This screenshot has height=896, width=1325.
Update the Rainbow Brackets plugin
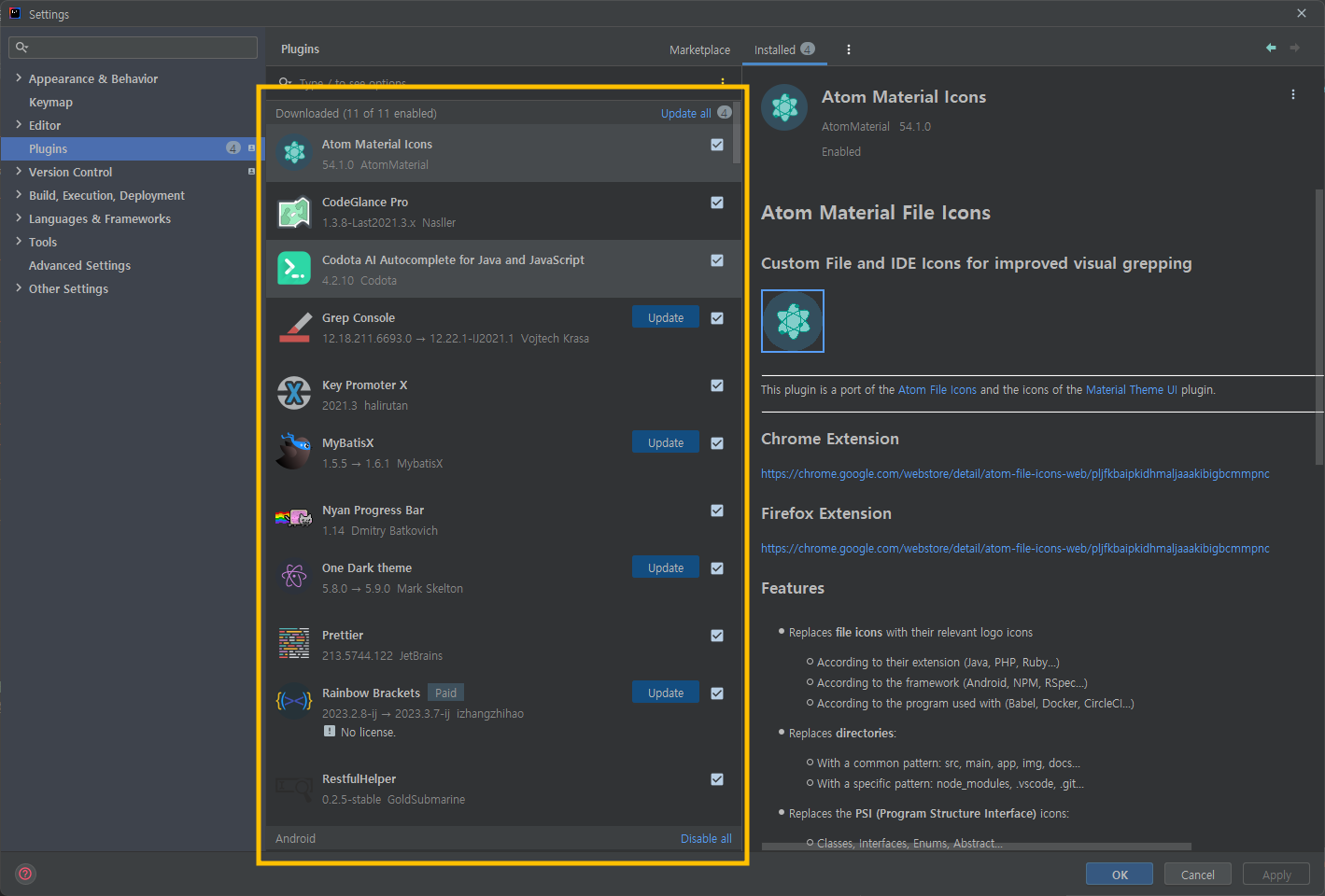tap(666, 693)
